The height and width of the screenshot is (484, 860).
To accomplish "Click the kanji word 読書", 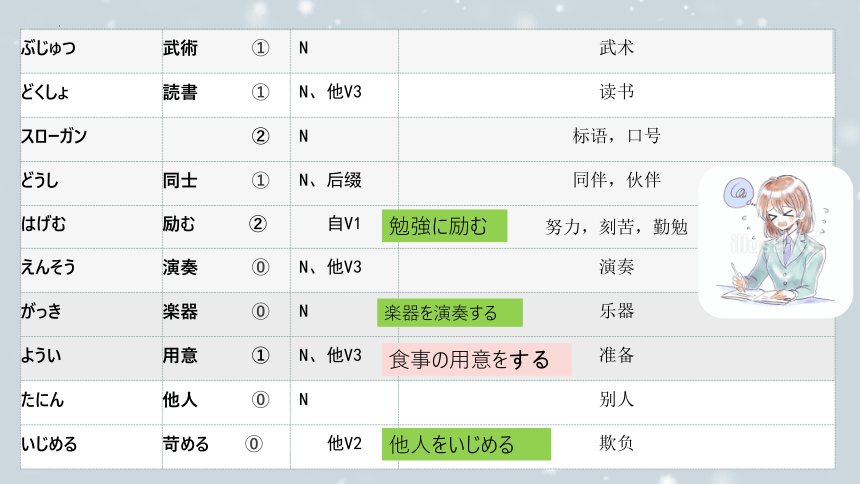I will coord(180,92).
